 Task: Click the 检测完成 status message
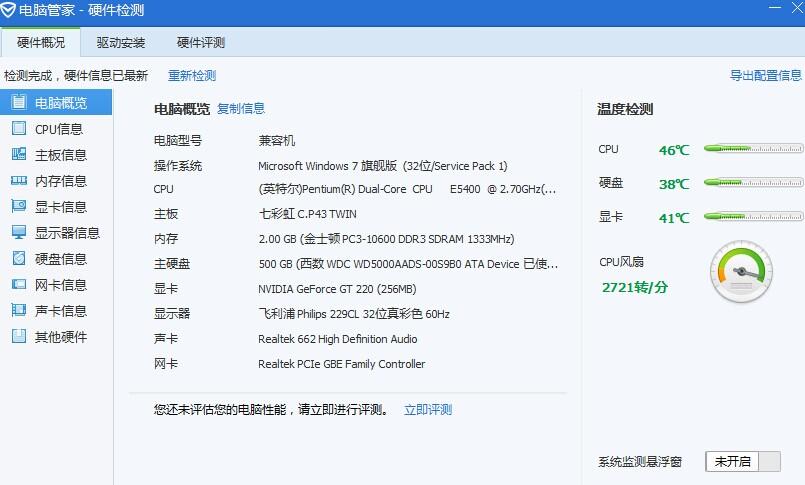pos(76,75)
